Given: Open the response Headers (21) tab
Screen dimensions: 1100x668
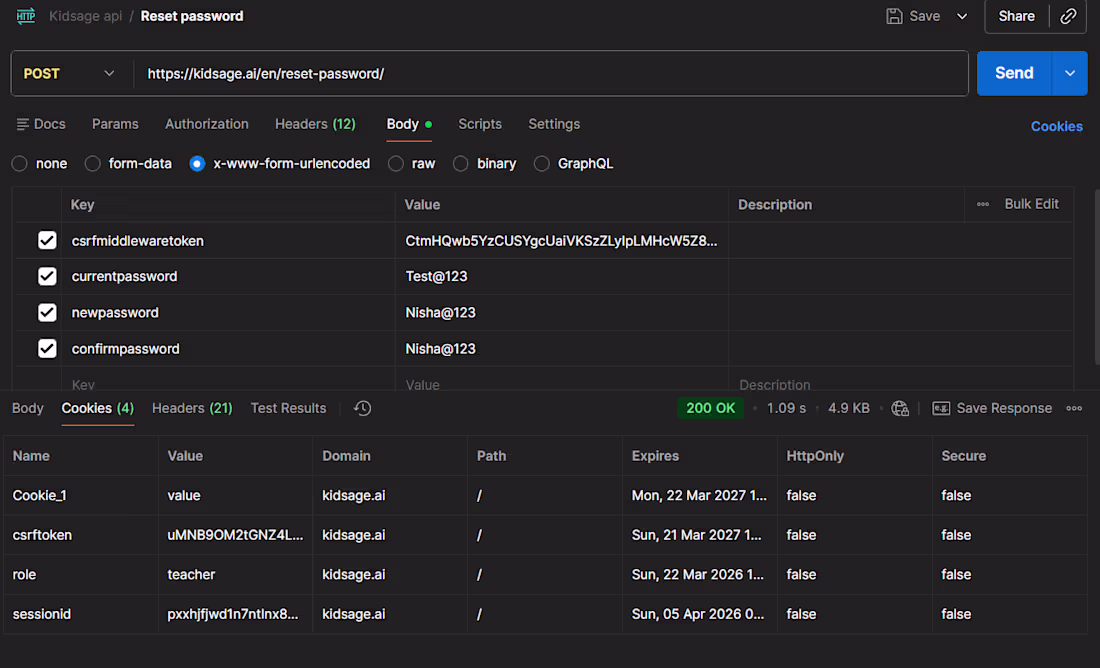Looking at the screenshot, I should pos(192,408).
